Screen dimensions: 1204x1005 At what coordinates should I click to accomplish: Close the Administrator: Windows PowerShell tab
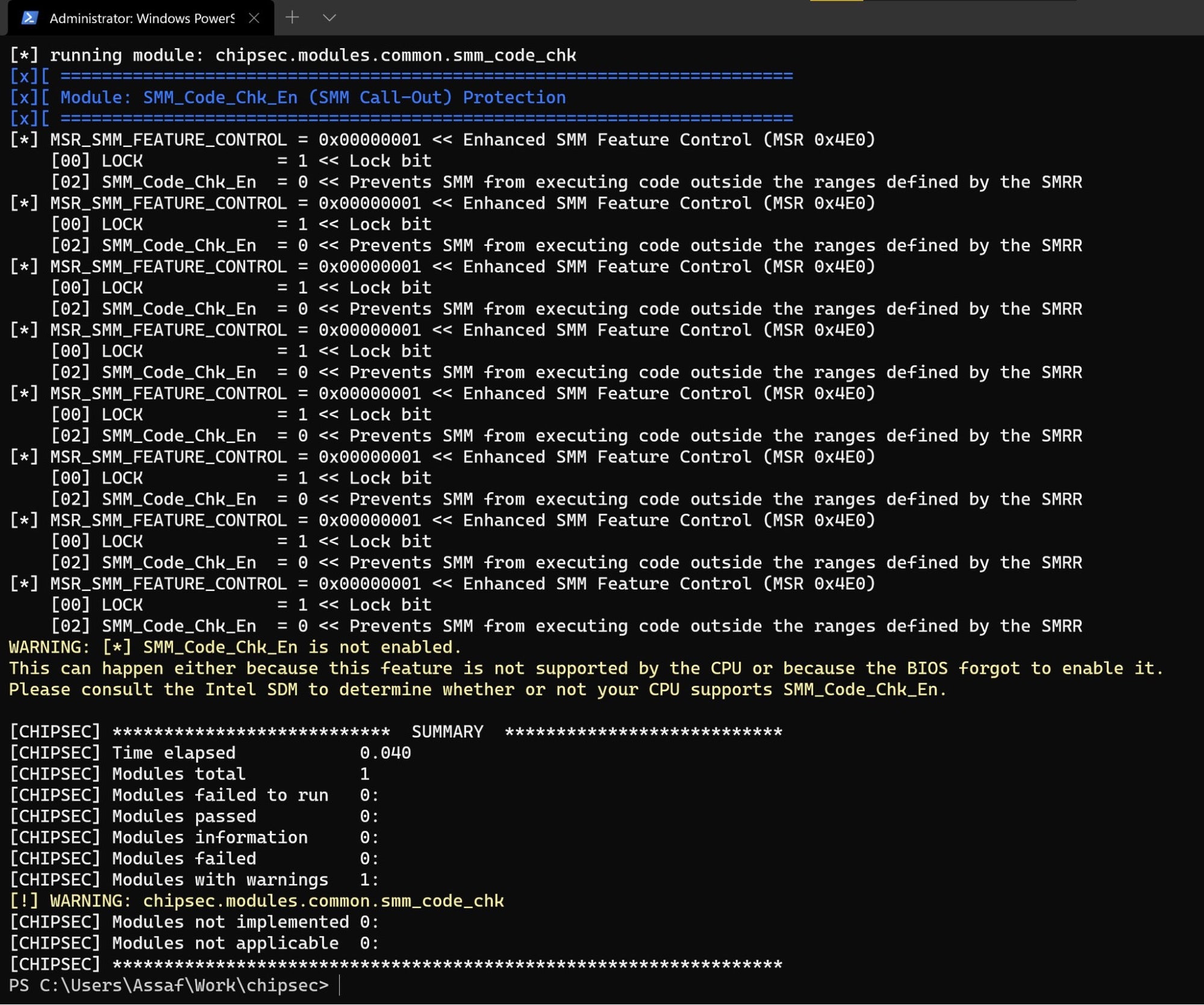click(254, 18)
